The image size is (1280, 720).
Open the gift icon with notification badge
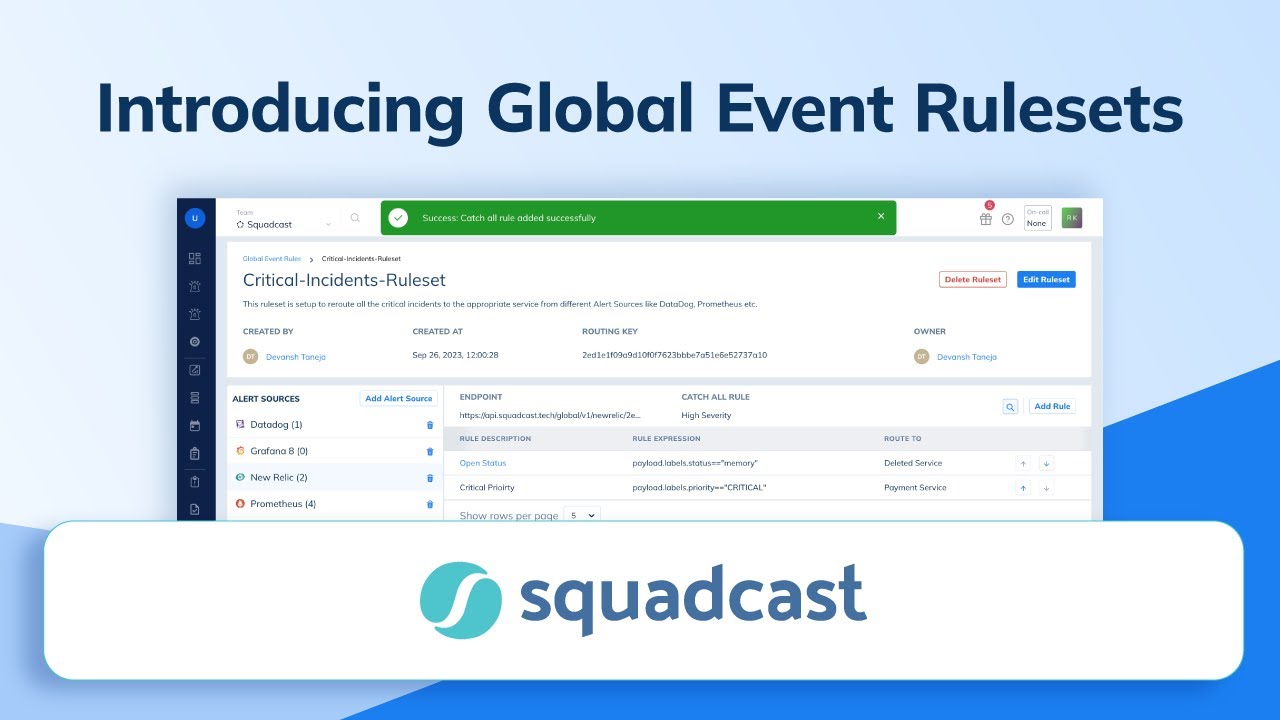986,218
